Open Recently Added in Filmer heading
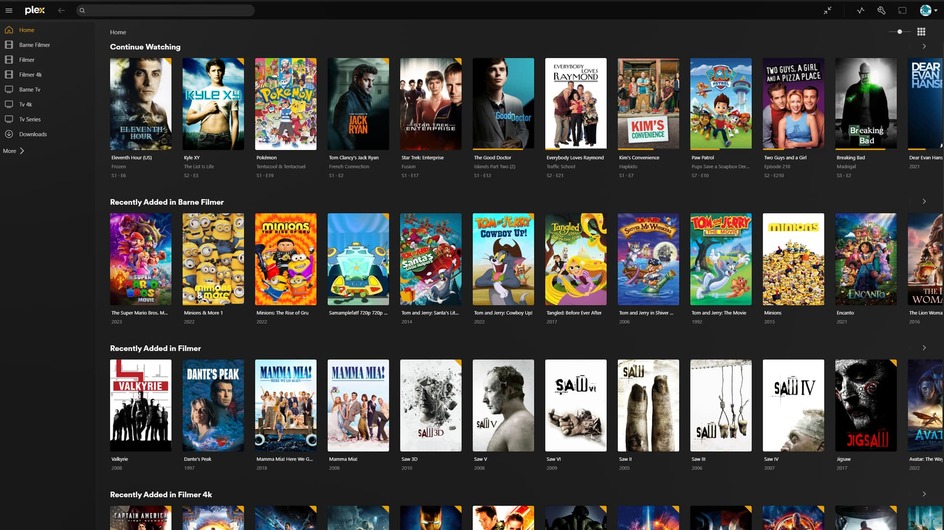This screenshot has height=530, width=944. point(155,348)
